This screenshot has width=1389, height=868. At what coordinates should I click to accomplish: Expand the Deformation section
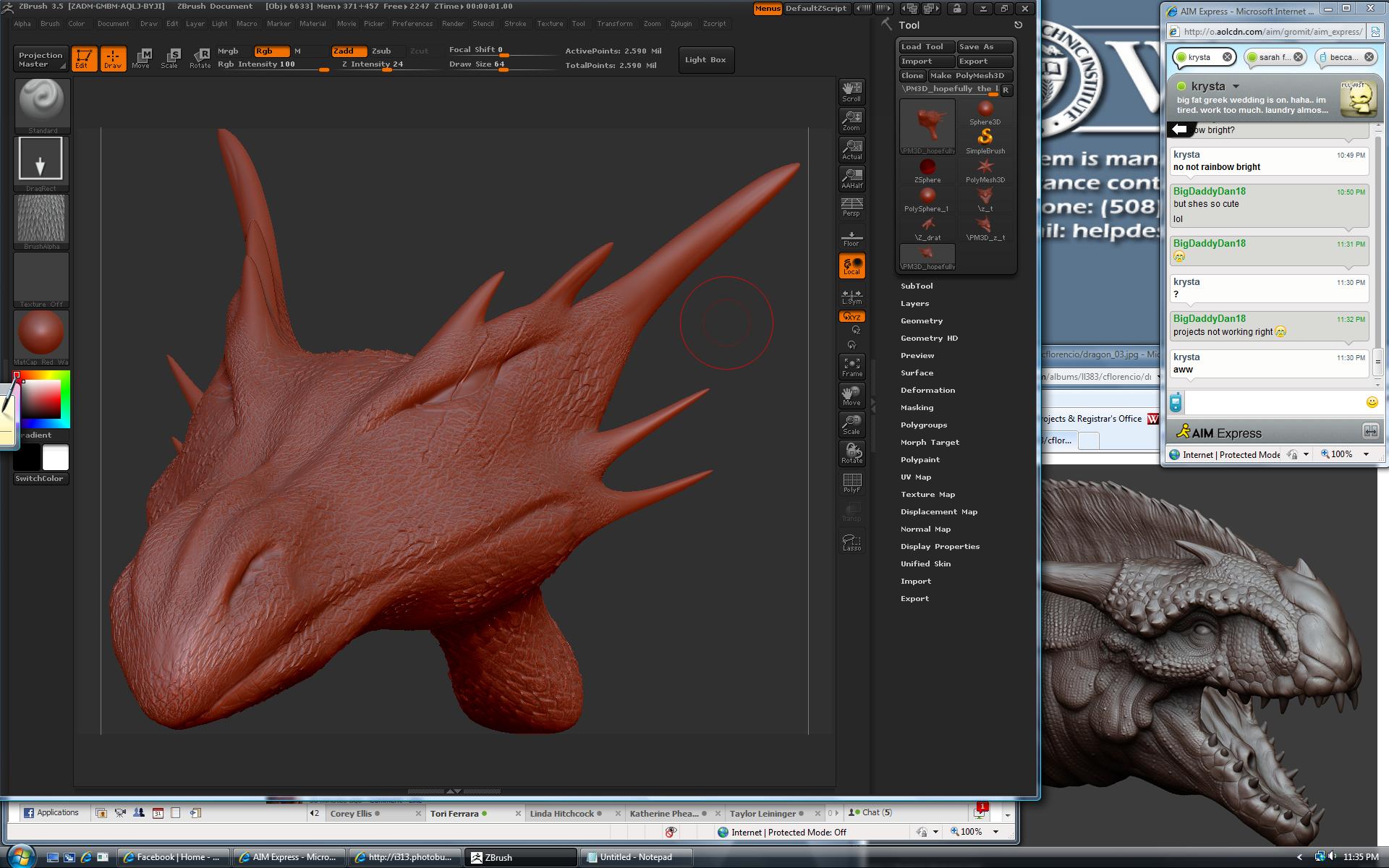(927, 391)
